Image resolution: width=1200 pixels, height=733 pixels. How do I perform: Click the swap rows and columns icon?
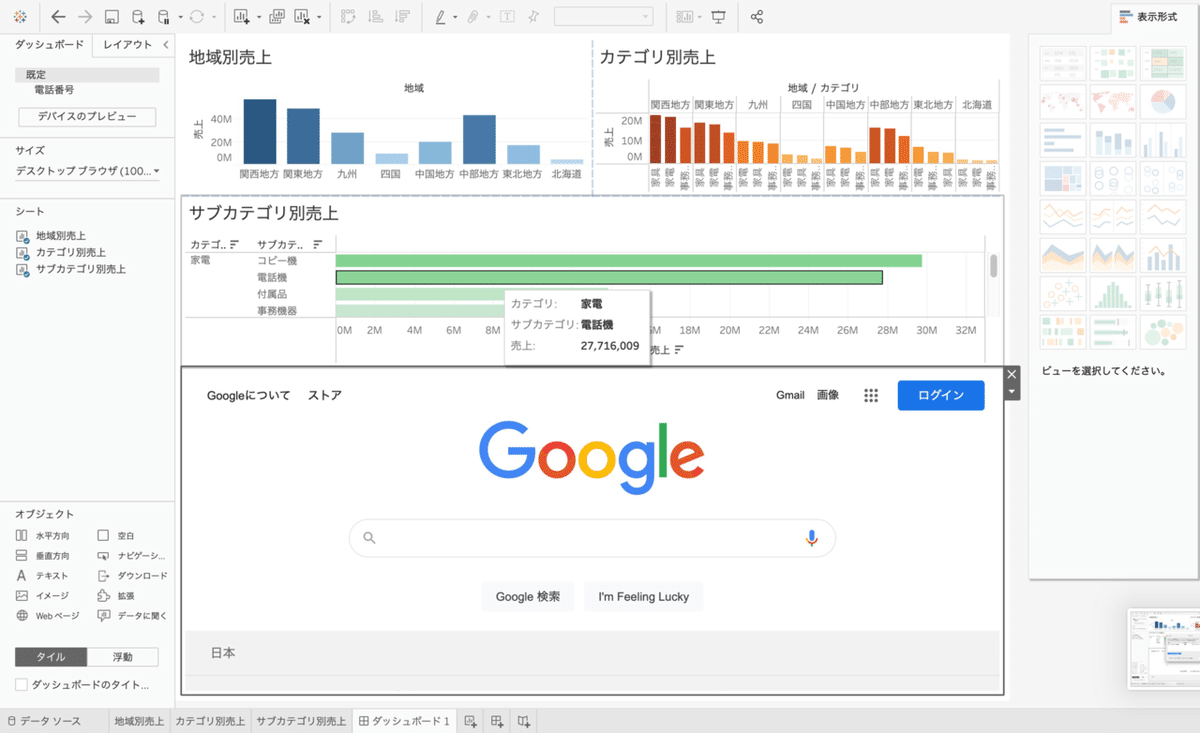click(348, 17)
